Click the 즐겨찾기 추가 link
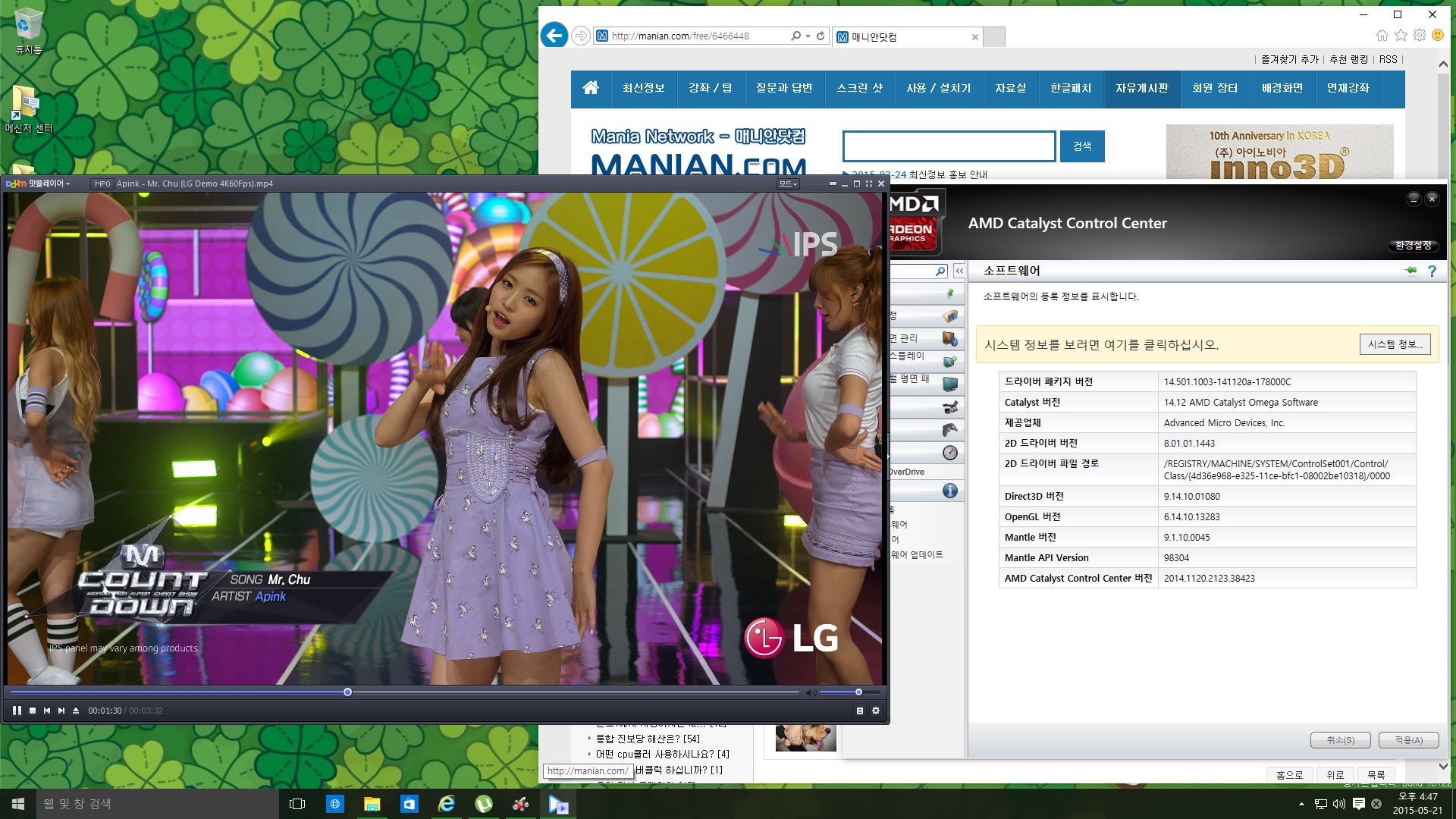 (x=1289, y=59)
